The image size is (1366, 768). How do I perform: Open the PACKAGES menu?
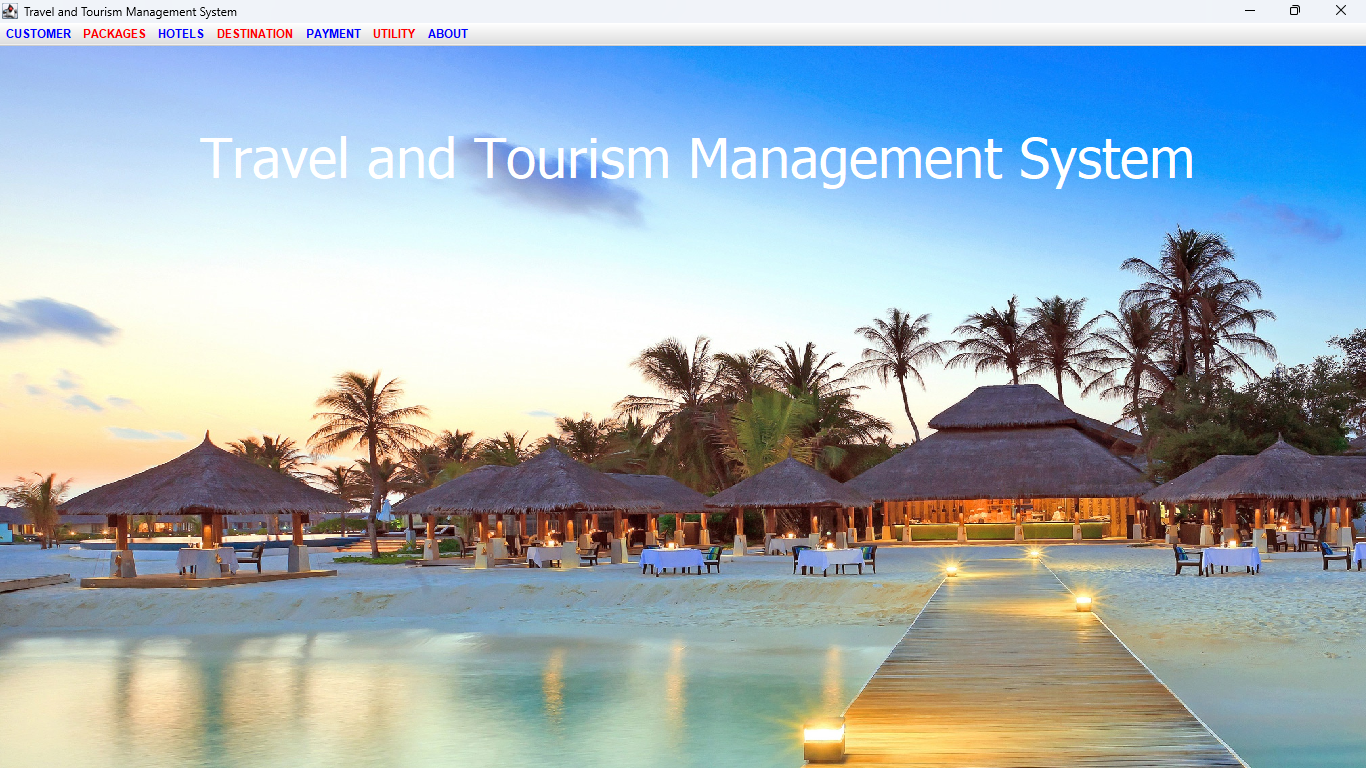coord(114,34)
